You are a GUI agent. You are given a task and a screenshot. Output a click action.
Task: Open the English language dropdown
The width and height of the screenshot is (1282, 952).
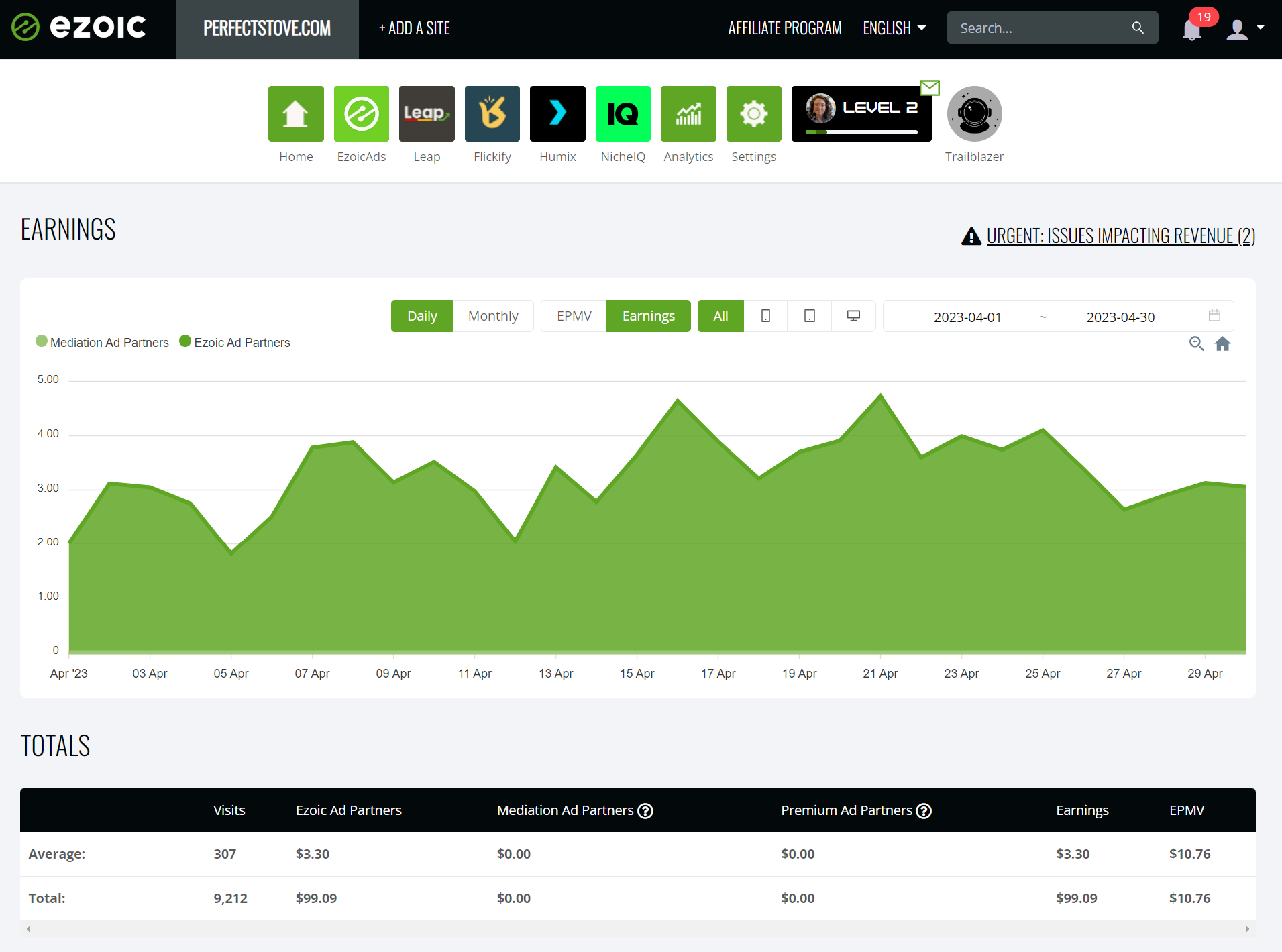click(x=894, y=28)
